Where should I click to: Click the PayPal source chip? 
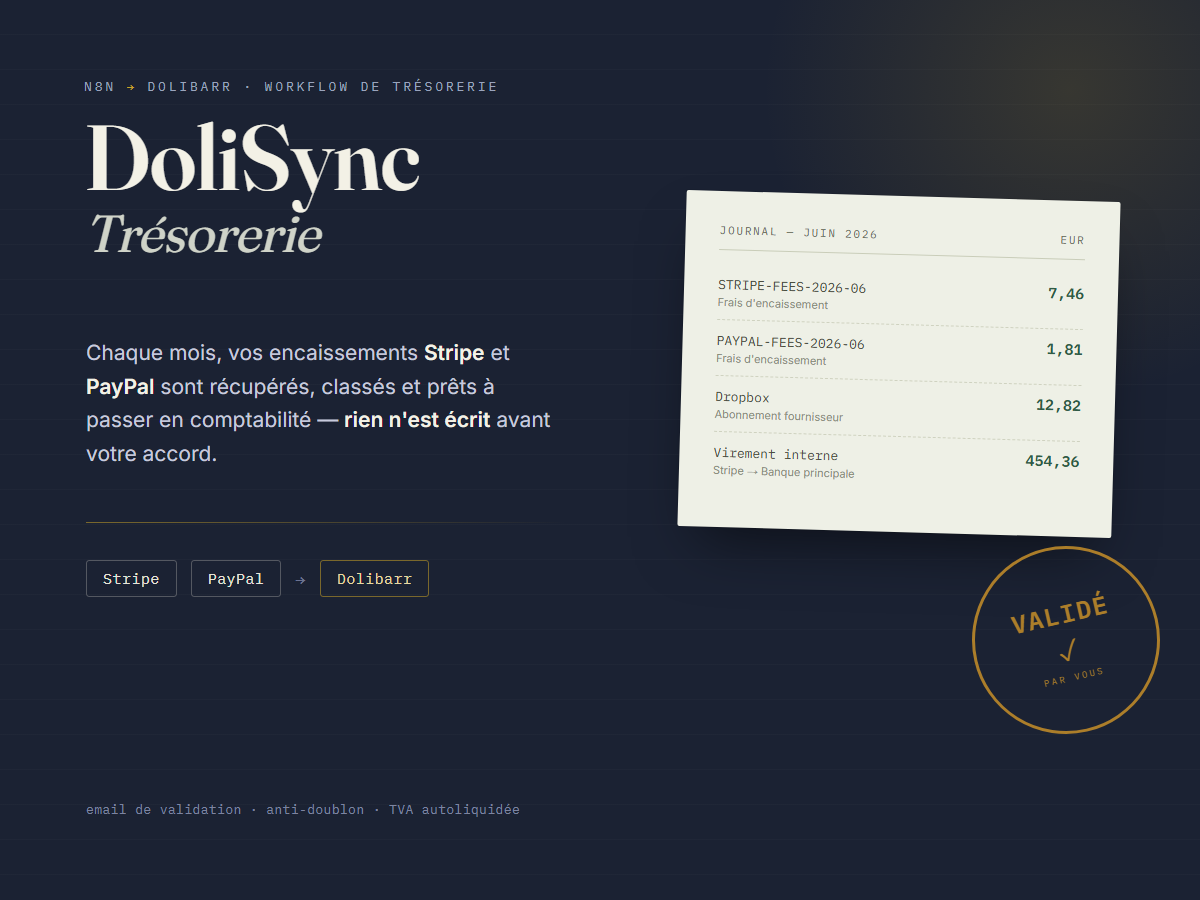pyautogui.click(x=236, y=579)
